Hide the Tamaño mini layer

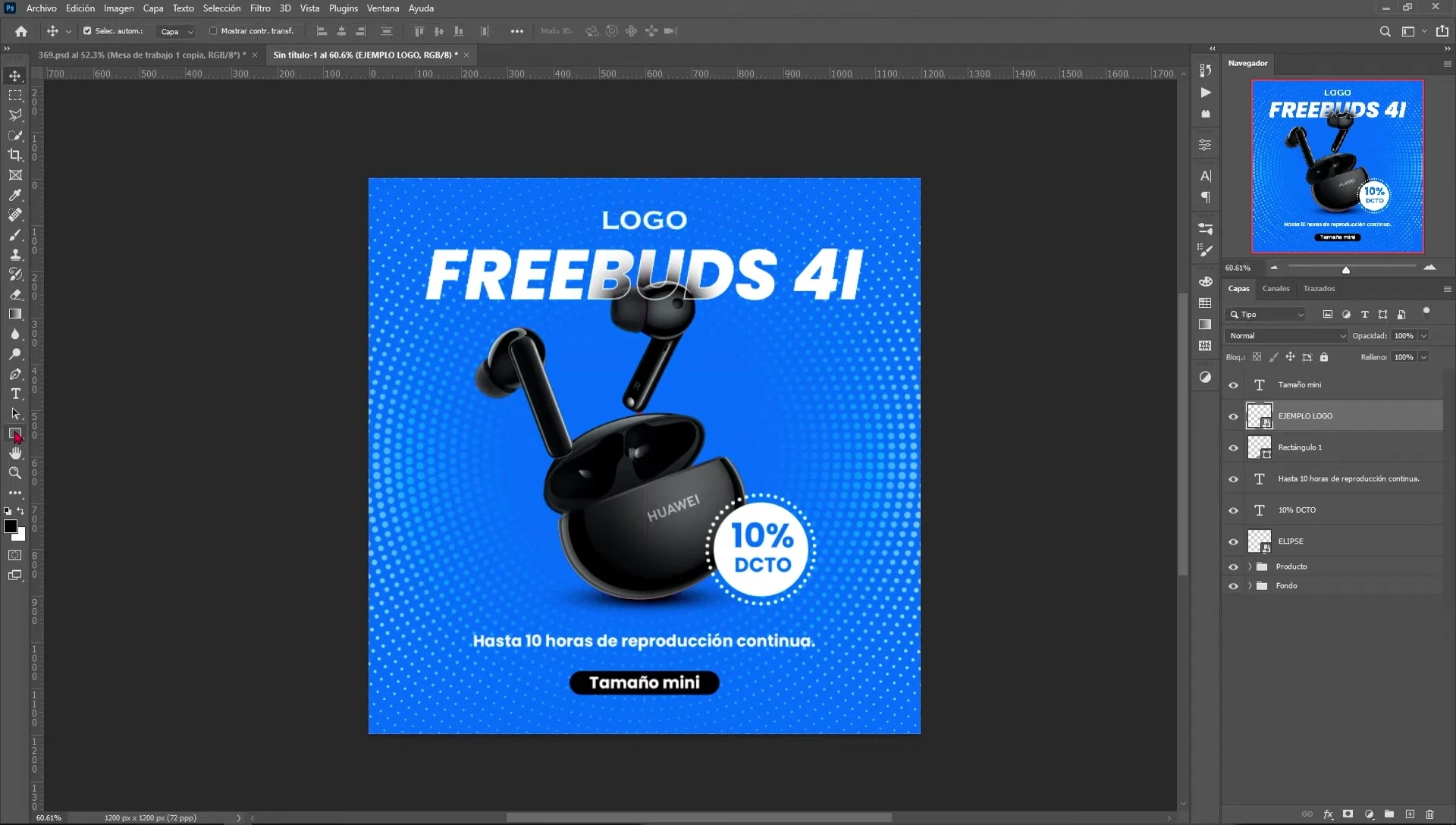click(x=1233, y=385)
